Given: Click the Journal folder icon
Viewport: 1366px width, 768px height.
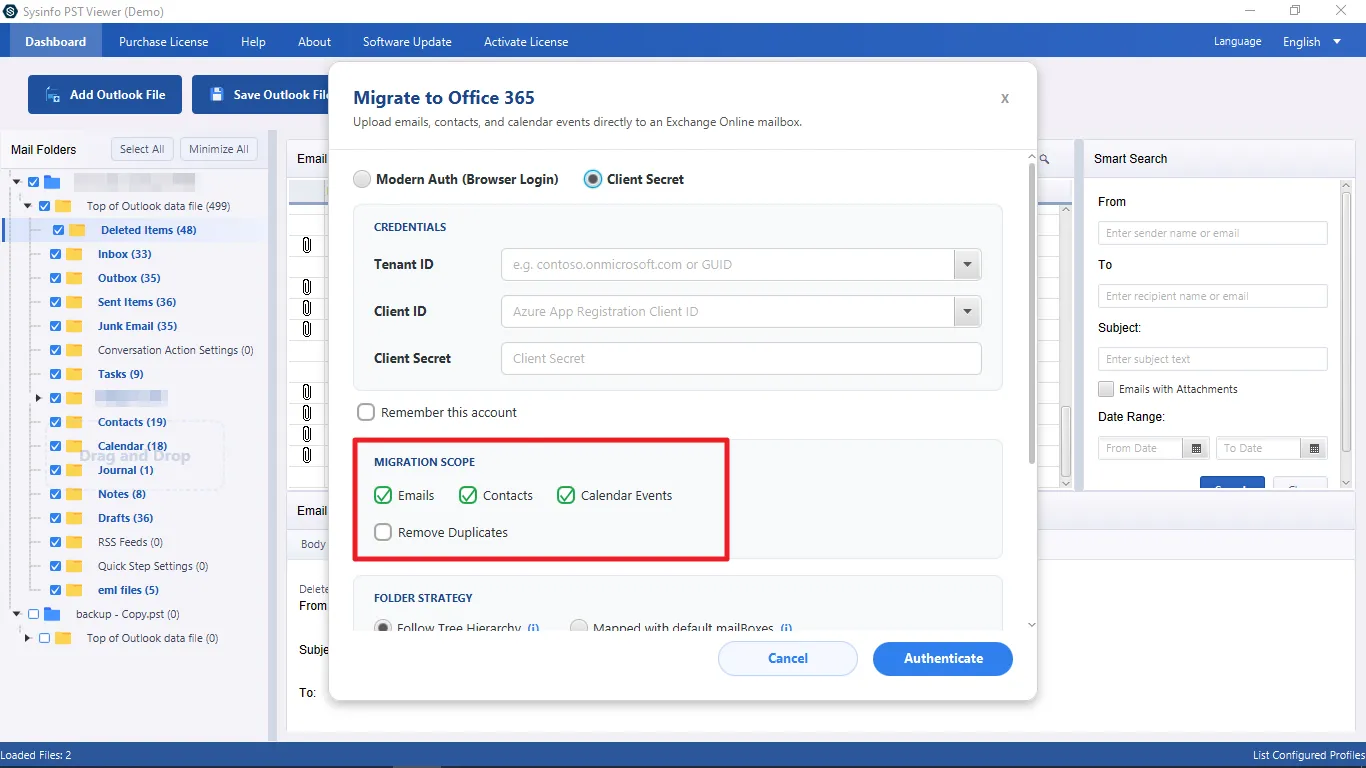Looking at the screenshot, I should 74,470.
